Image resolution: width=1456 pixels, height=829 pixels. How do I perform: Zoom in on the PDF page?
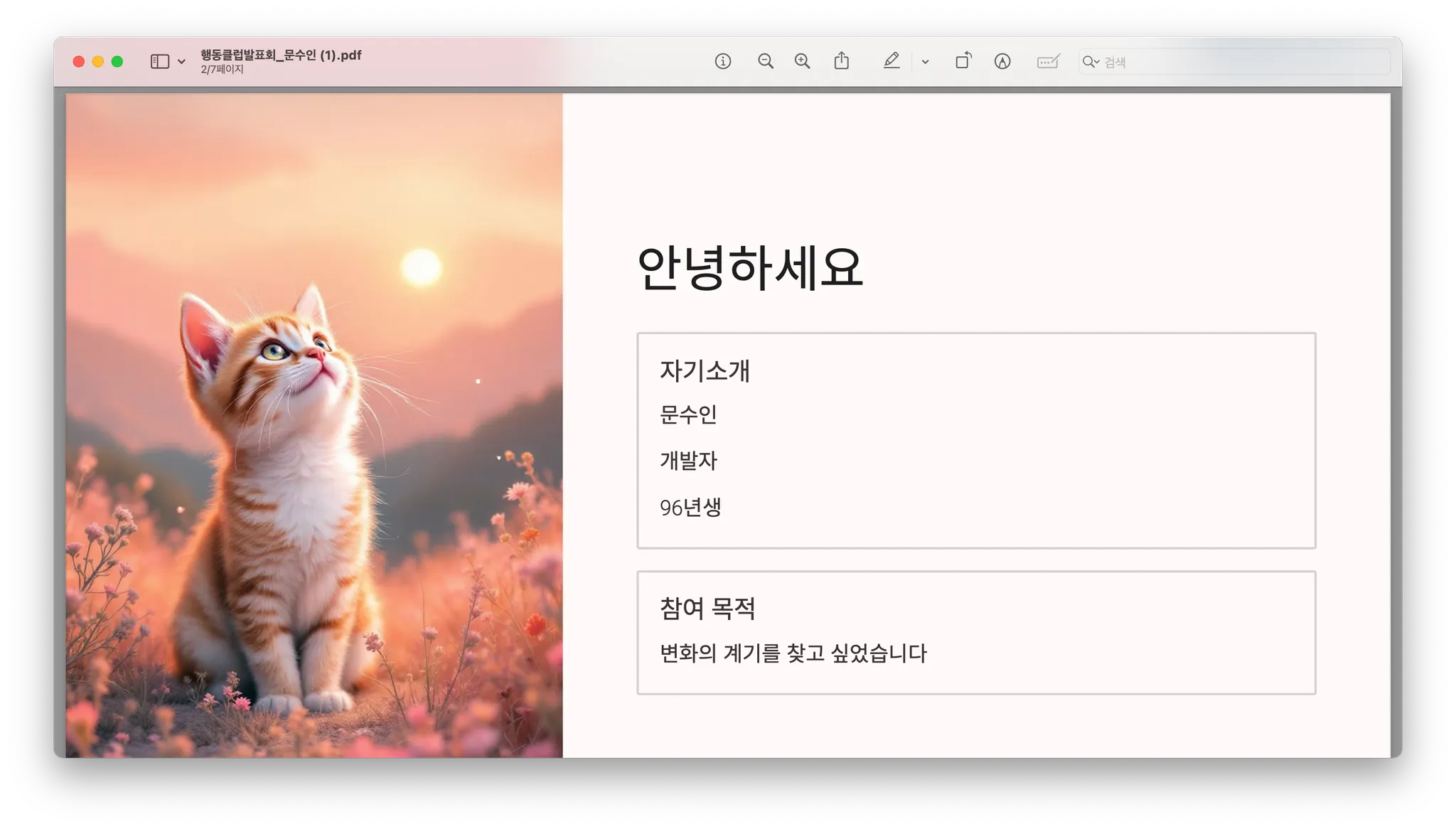[x=802, y=61]
